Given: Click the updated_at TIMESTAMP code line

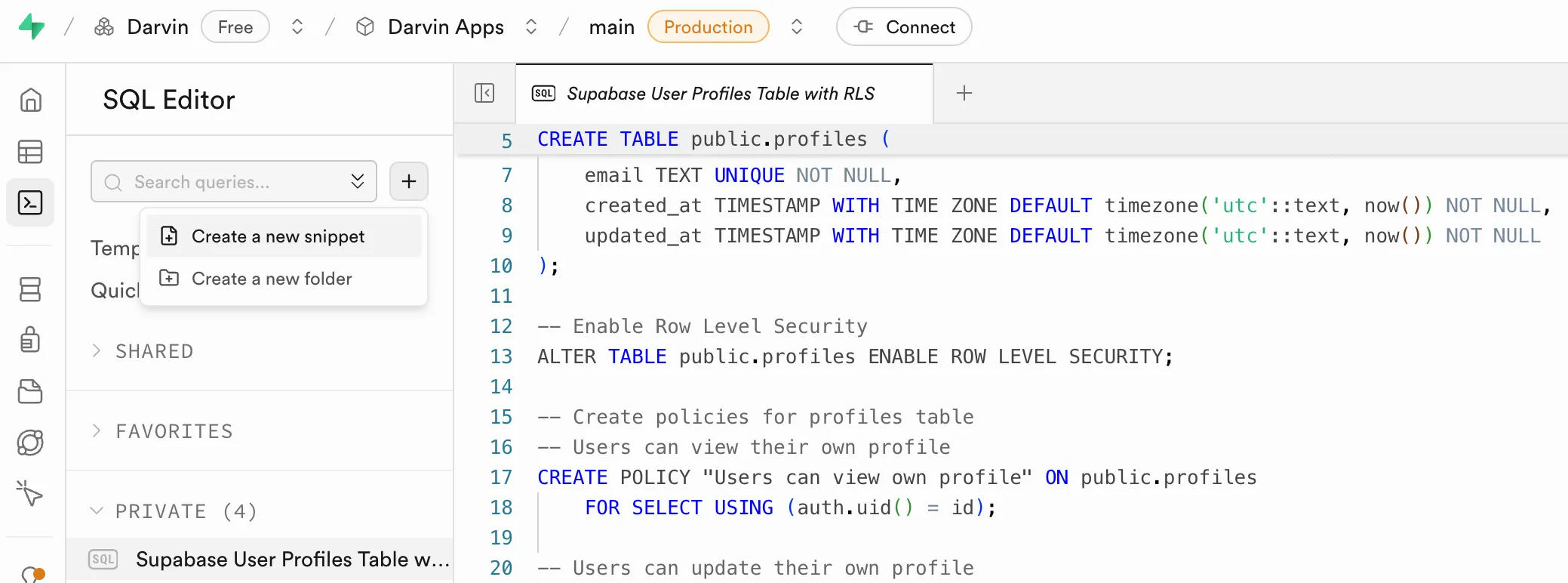Looking at the screenshot, I should point(1063,236).
